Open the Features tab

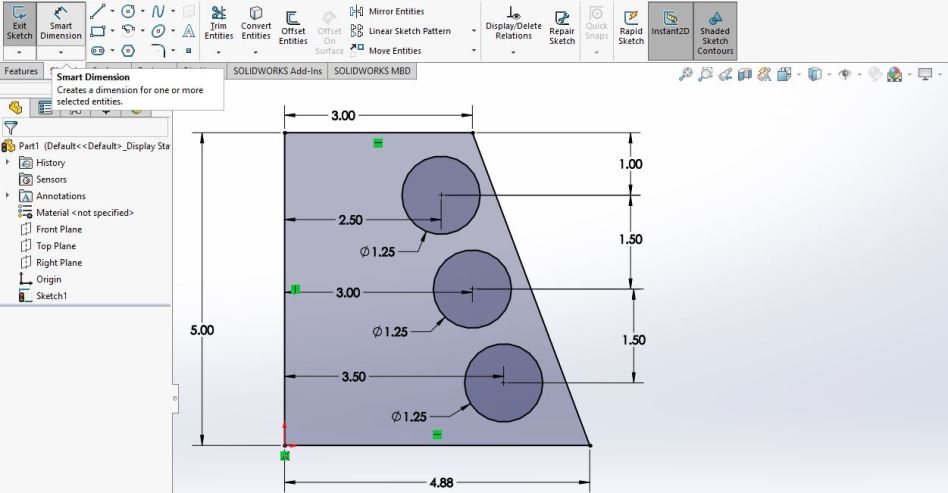pos(21,72)
